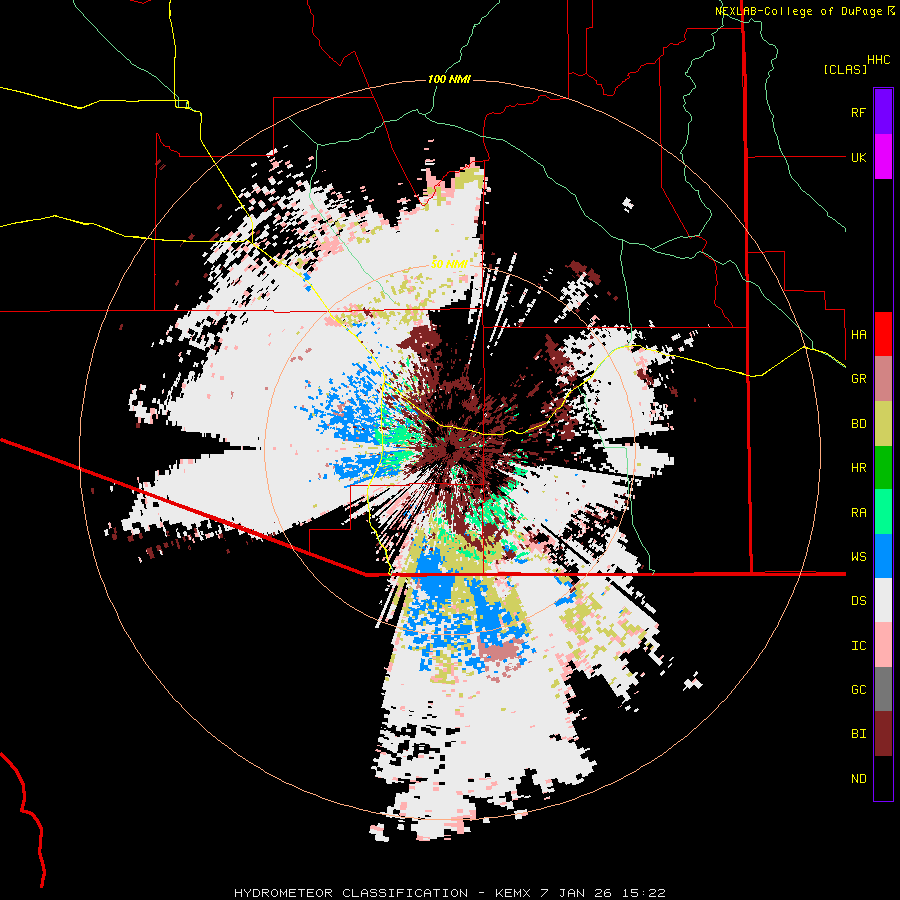Click the DS white legend swatch
Viewport: 900px width, 900px height.
coord(883,600)
